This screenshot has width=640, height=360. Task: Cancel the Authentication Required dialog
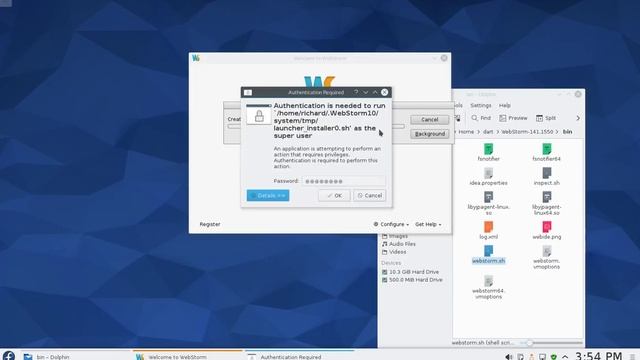tap(369, 196)
